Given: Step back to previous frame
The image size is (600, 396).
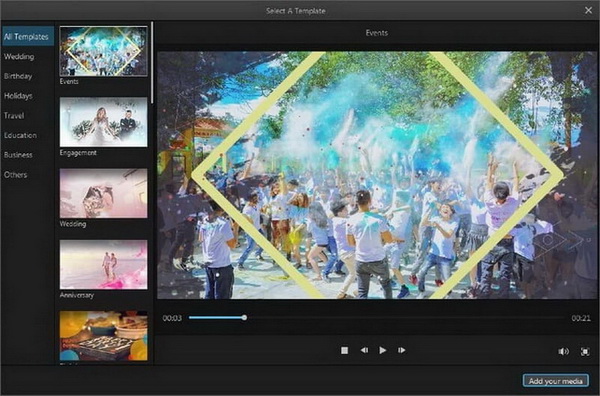Looking at the screenshot, I should (x=364, y=350).
